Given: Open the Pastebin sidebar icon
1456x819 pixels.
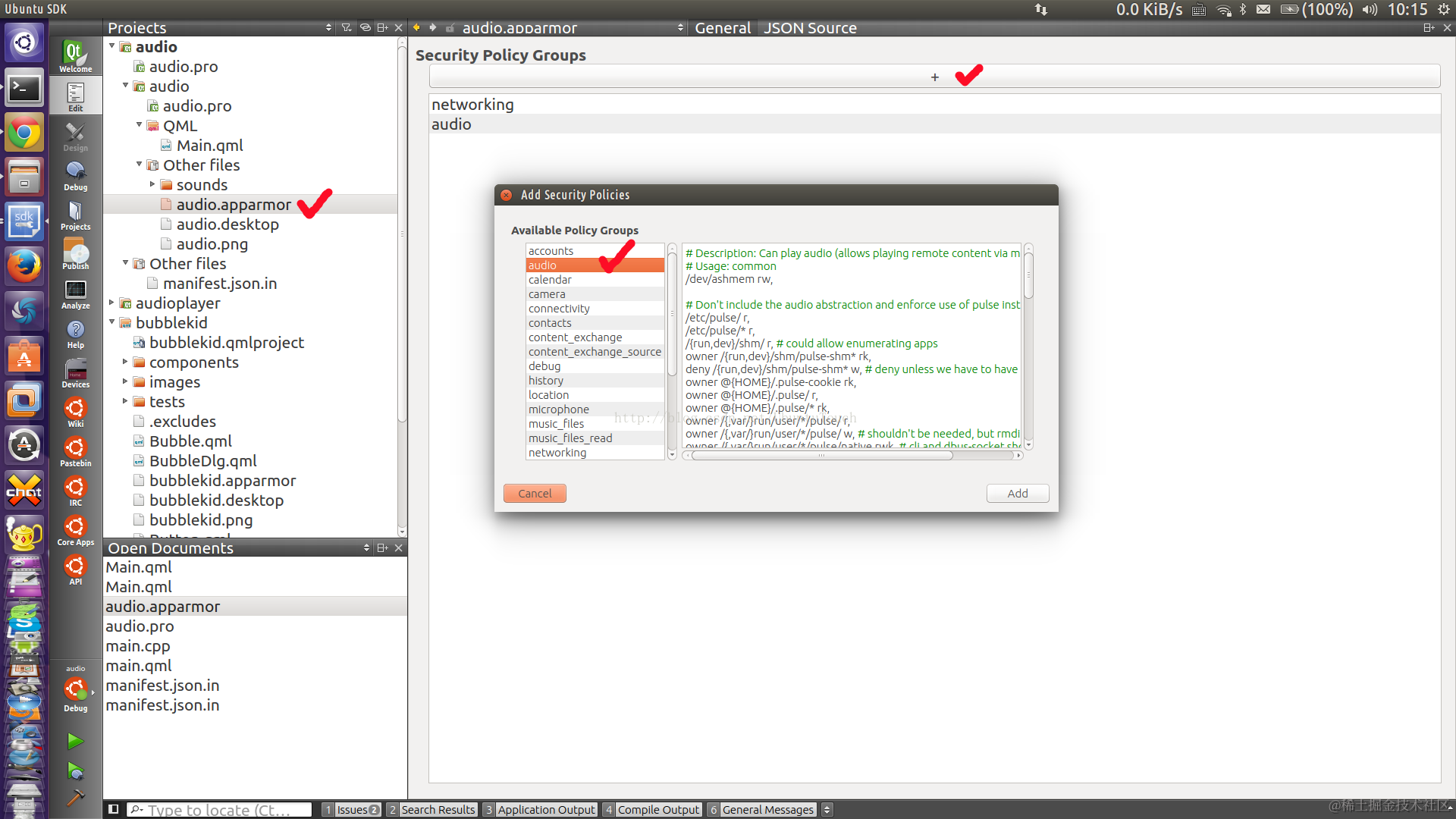Looking at the screenshot, I should click(75, 451).
